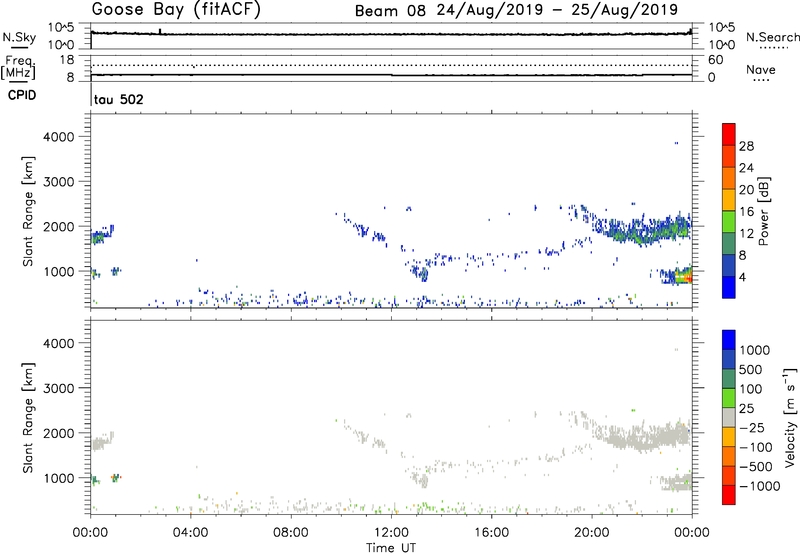Click the light green segment of the Power colorbar
800x554 pixels.
tap(729, 221)
